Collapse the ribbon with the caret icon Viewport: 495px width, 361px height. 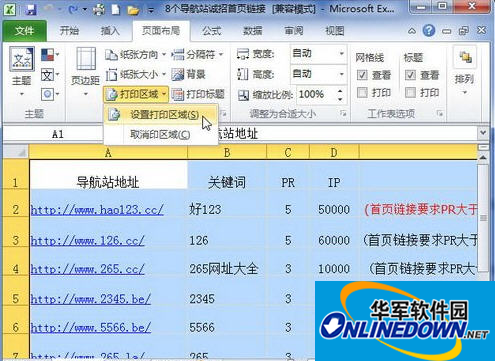point(412,31)
